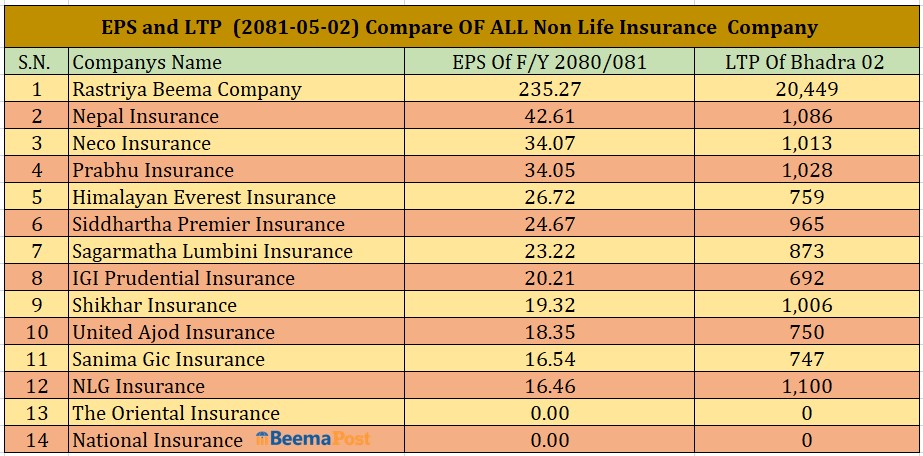Click the BeemaPost logo watermark
This screenshot has width=923, height=456.
pyautogui.click(x=313, y=439)
